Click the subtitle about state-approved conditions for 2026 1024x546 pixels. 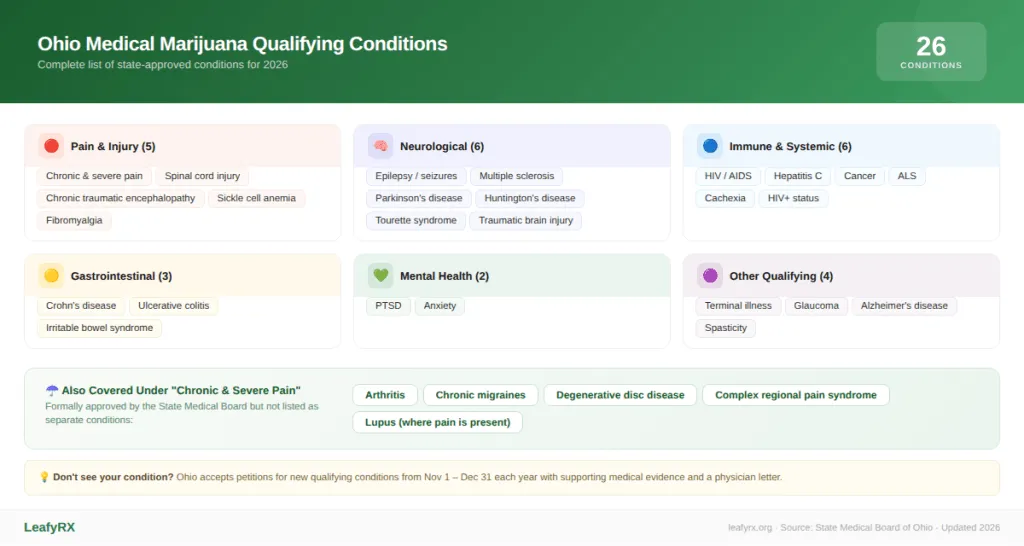[163, 65]
